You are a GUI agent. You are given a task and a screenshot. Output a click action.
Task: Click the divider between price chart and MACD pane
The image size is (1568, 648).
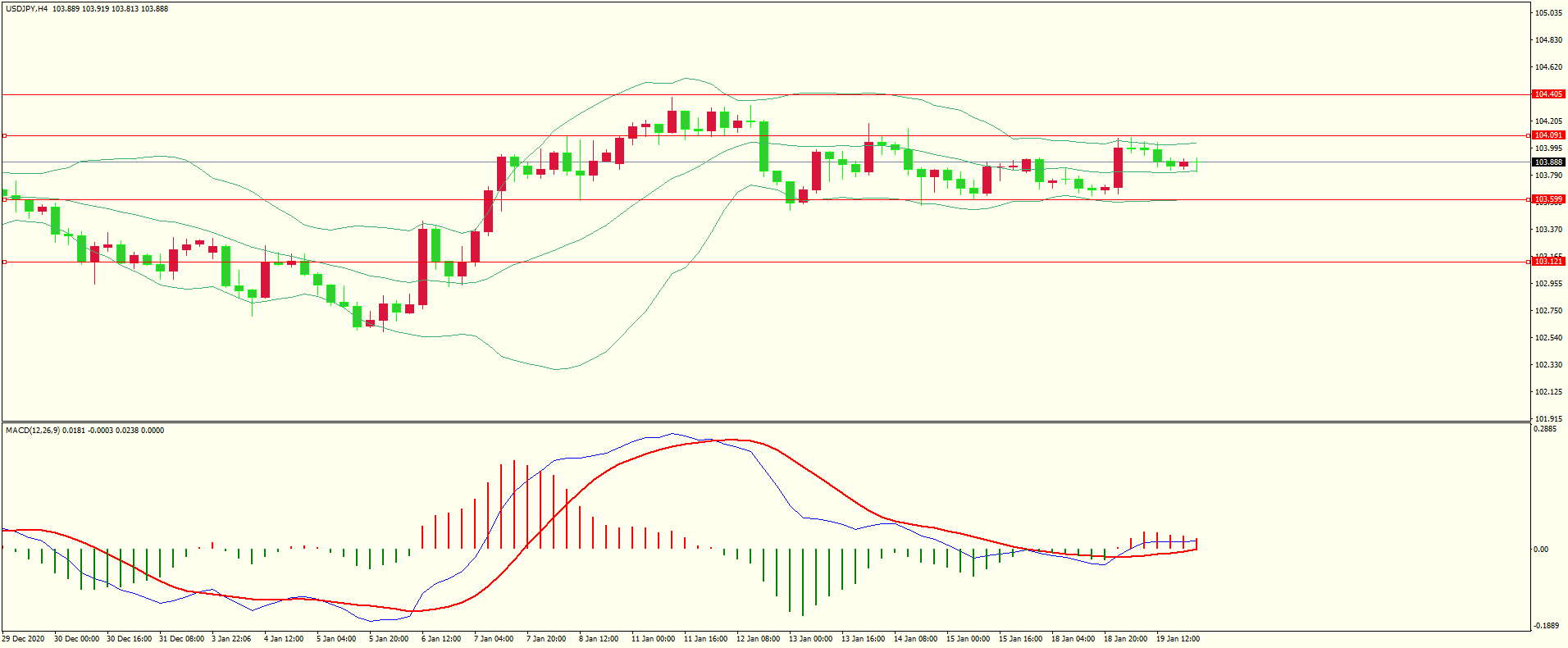click(766, 422)
